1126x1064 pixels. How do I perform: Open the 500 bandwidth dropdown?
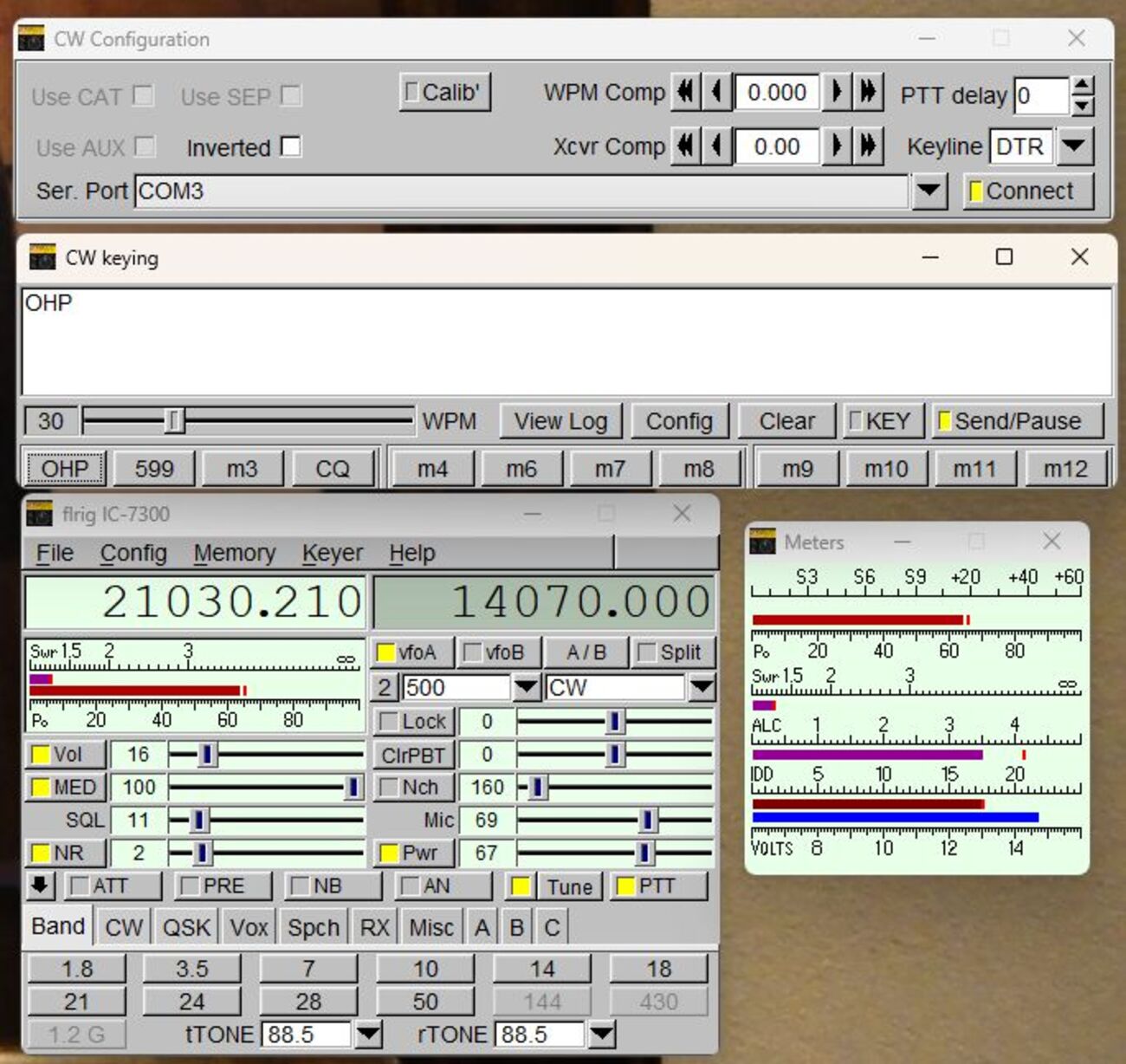click(x=526, y=687)
